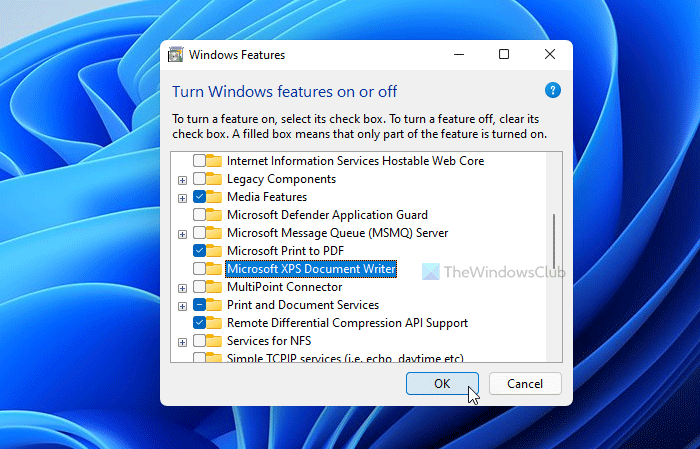Check the Services for NFS checkbox
This screenshot has height=449, width=700.
click(x=199, y=341)
